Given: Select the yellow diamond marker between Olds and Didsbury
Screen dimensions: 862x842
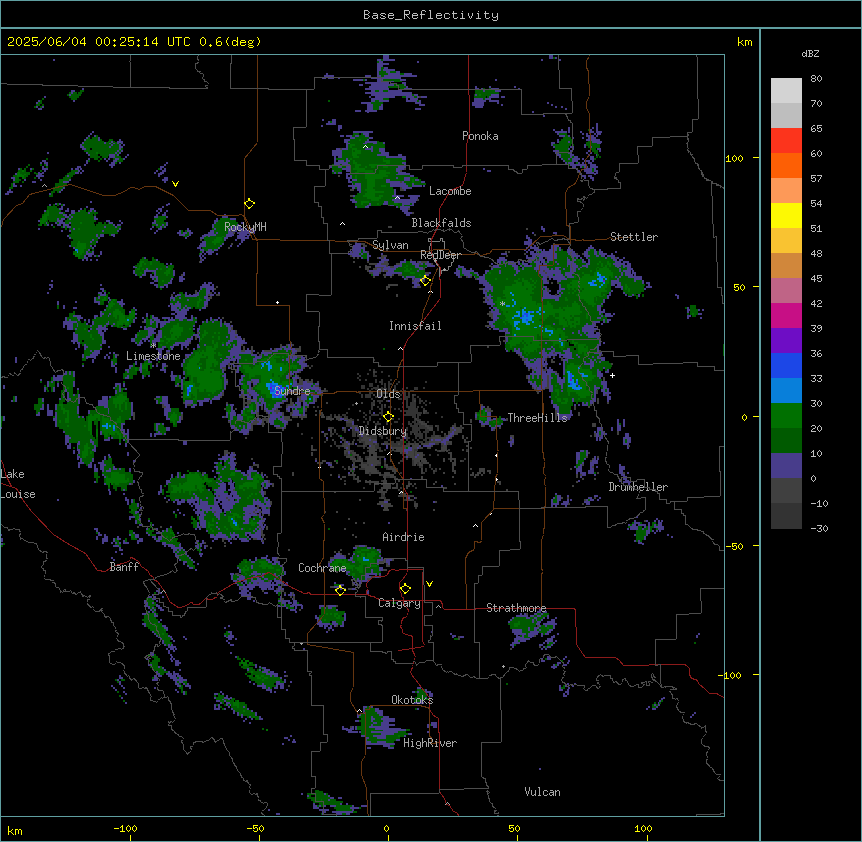Looking at the screenshot, I should point(388,417).
